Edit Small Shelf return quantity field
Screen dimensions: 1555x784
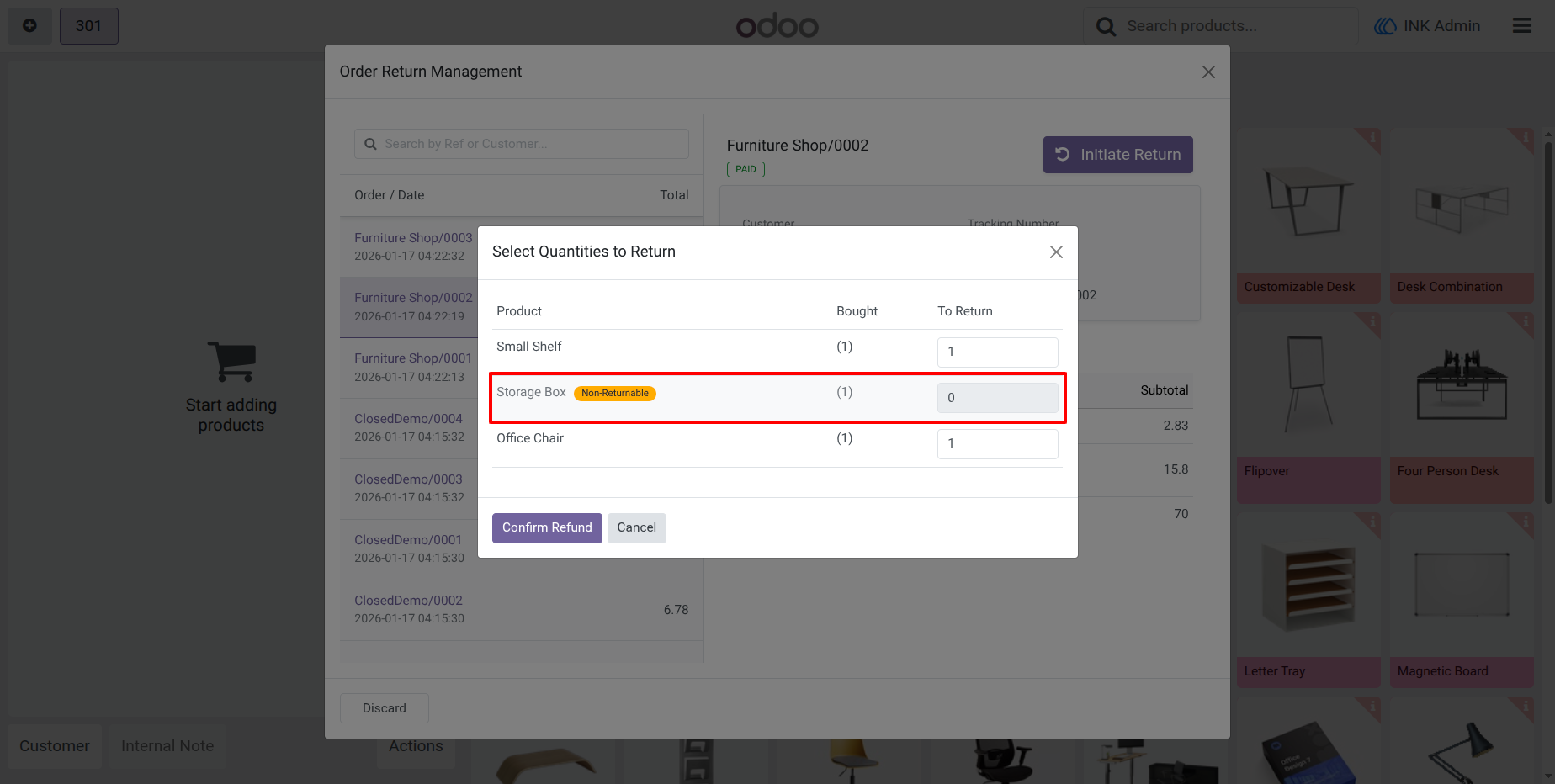(x=997, y=352)
